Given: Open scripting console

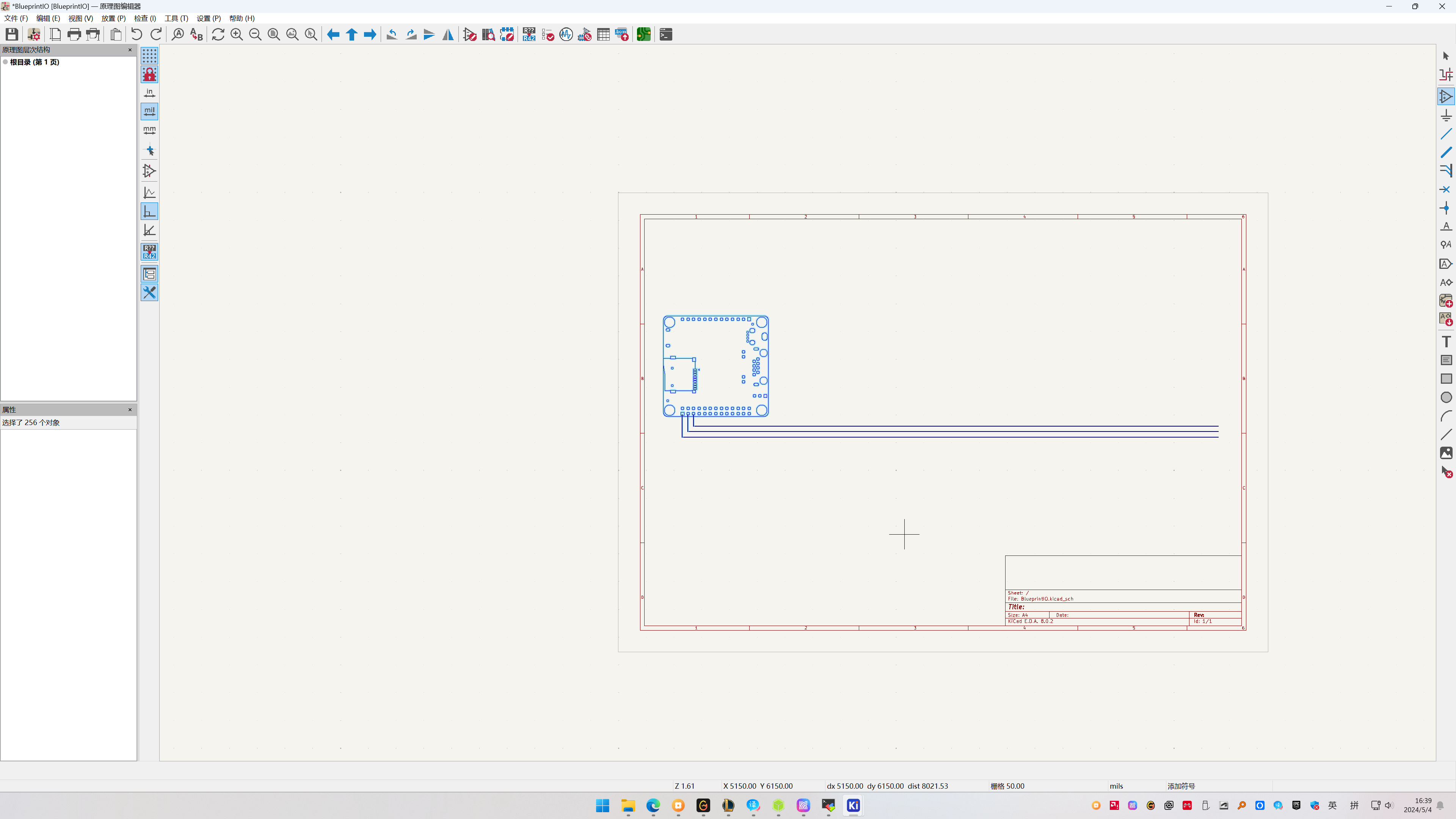Looking at the screenshot, I should pos(666,35).
